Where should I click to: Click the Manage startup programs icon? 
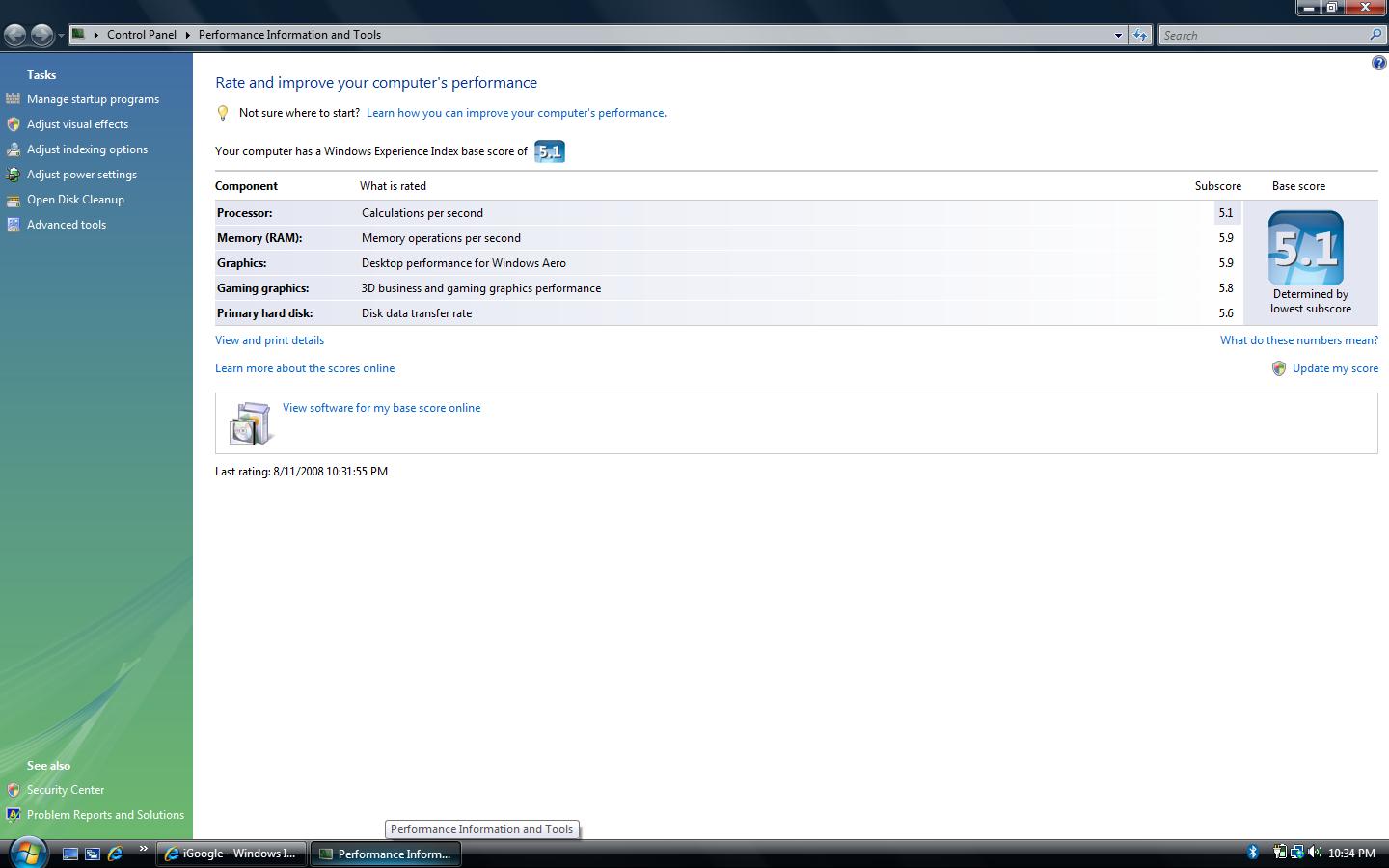point(13,98)
